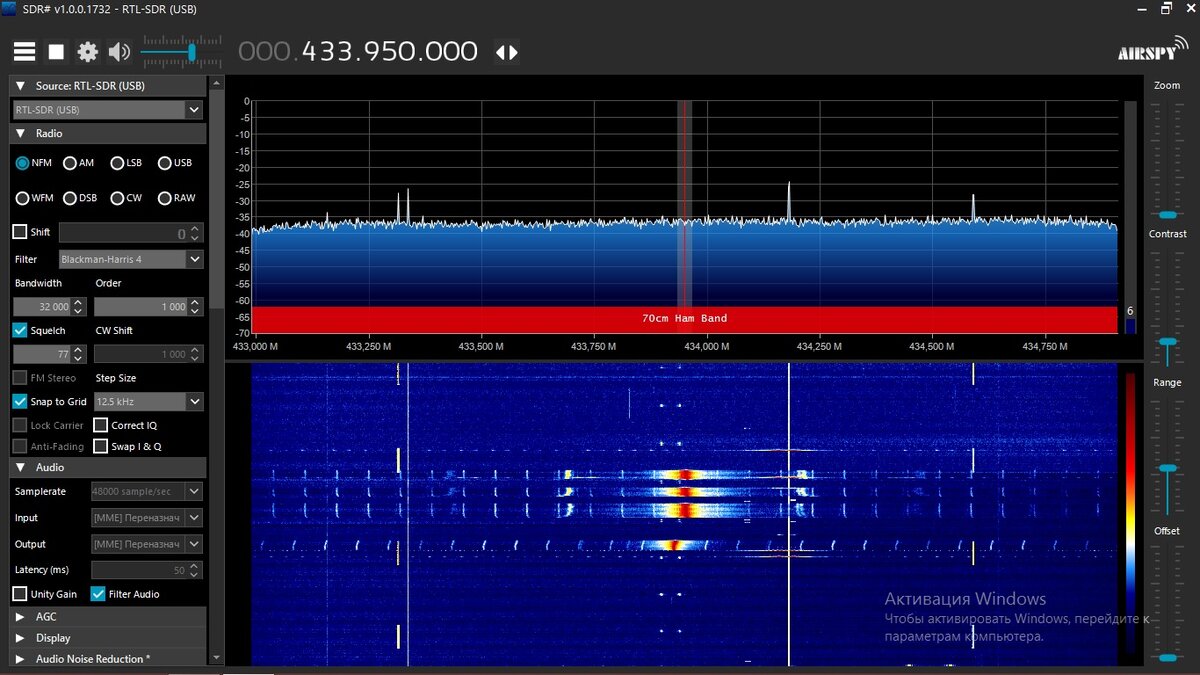This screenshot has width=1200, height=675.
Task: Click the Bandwidth stepper arrows
Action: point(79,307)
